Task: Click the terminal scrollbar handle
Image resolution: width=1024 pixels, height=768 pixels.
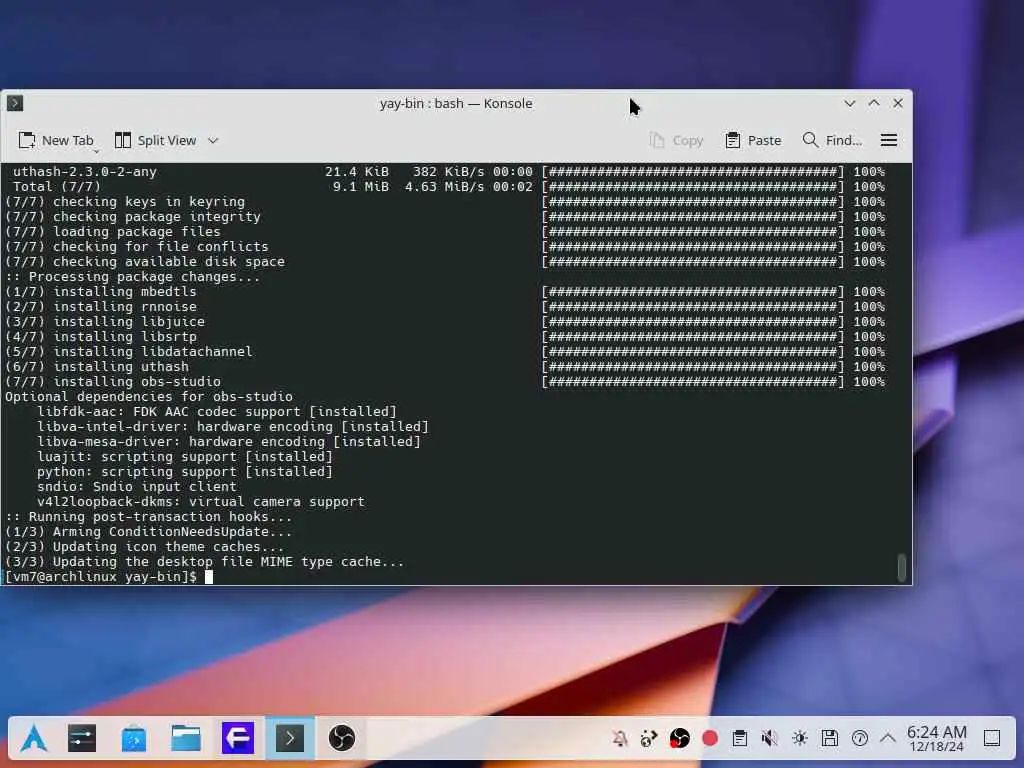Action: coord(902,567)
